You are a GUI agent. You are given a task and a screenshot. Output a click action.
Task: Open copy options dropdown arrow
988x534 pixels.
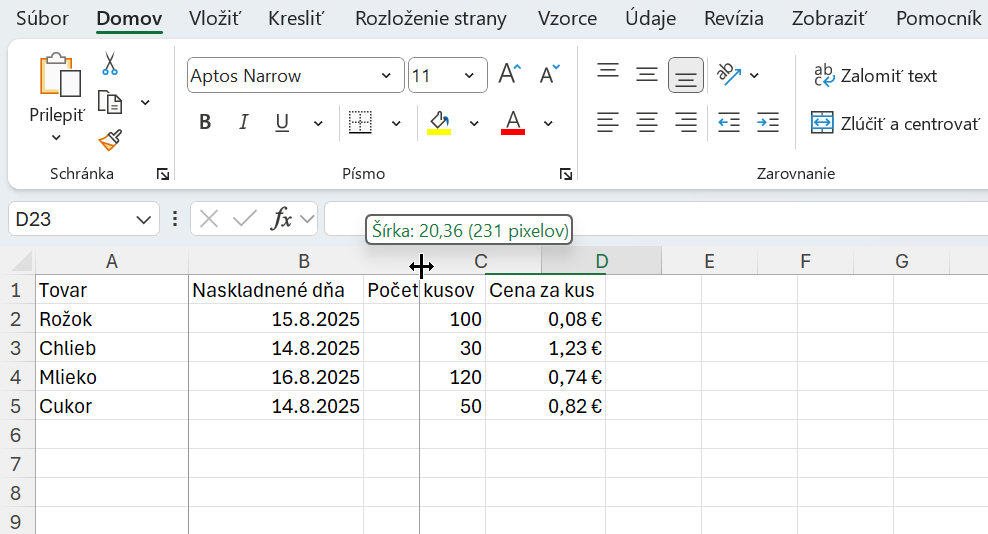pyautogui.click(x=146, y=102)
